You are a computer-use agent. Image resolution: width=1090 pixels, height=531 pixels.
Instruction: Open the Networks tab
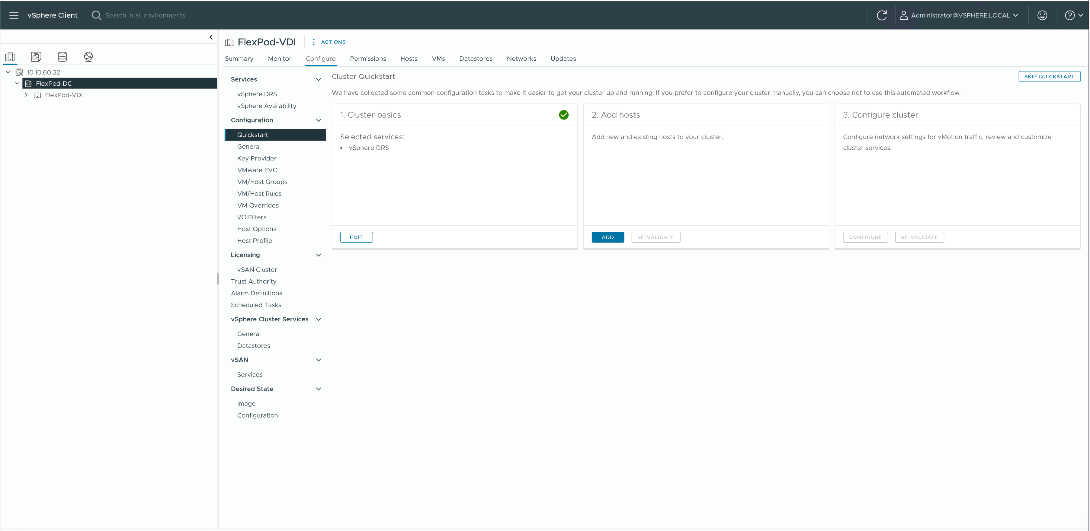(x=521, y=58)
